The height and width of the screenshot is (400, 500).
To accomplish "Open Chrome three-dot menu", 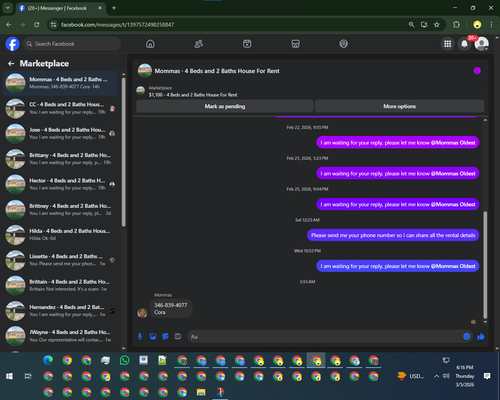I will (x=491, y=25).
